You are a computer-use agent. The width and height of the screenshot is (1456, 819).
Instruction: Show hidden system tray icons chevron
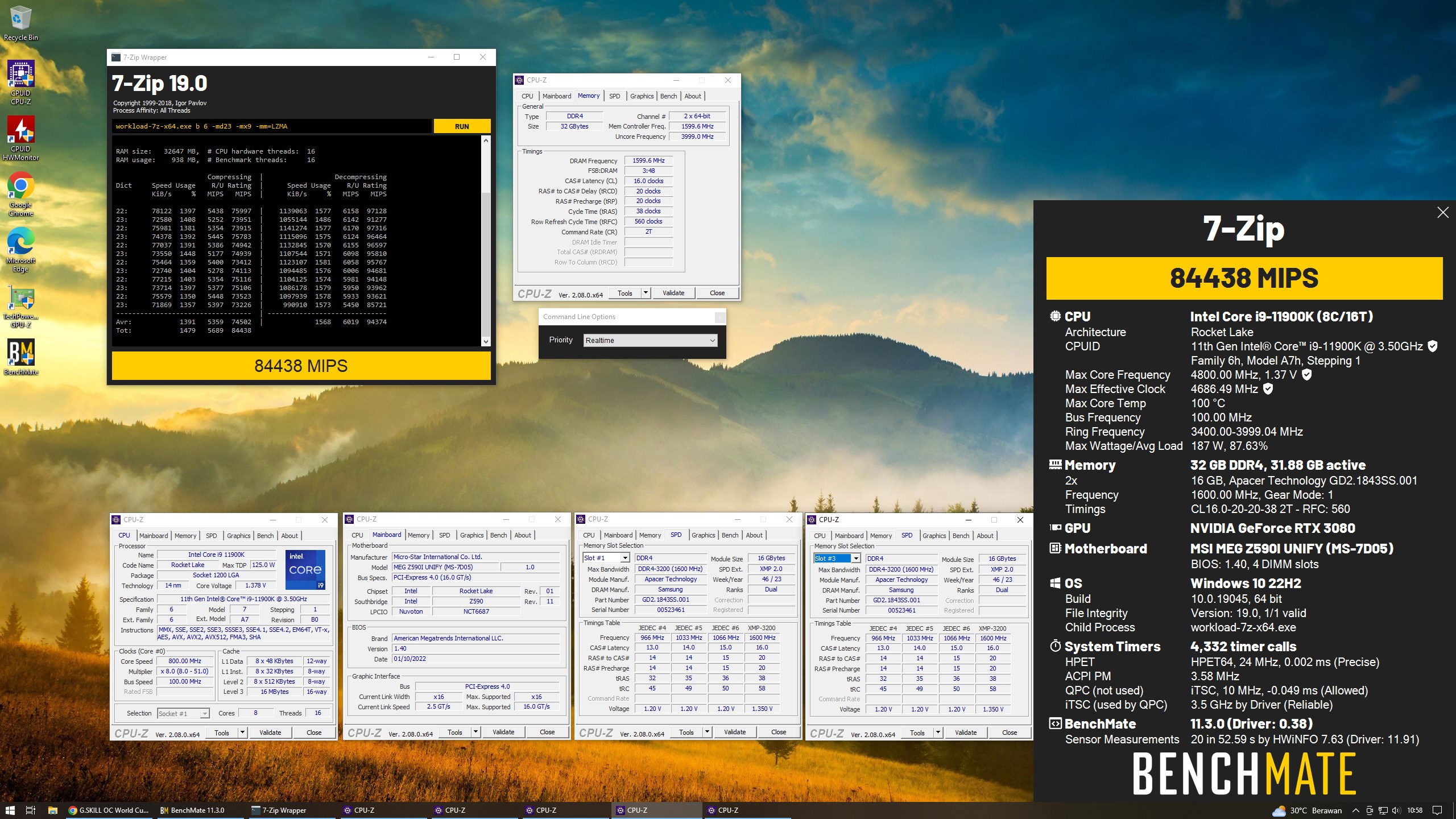point(1355,810)
